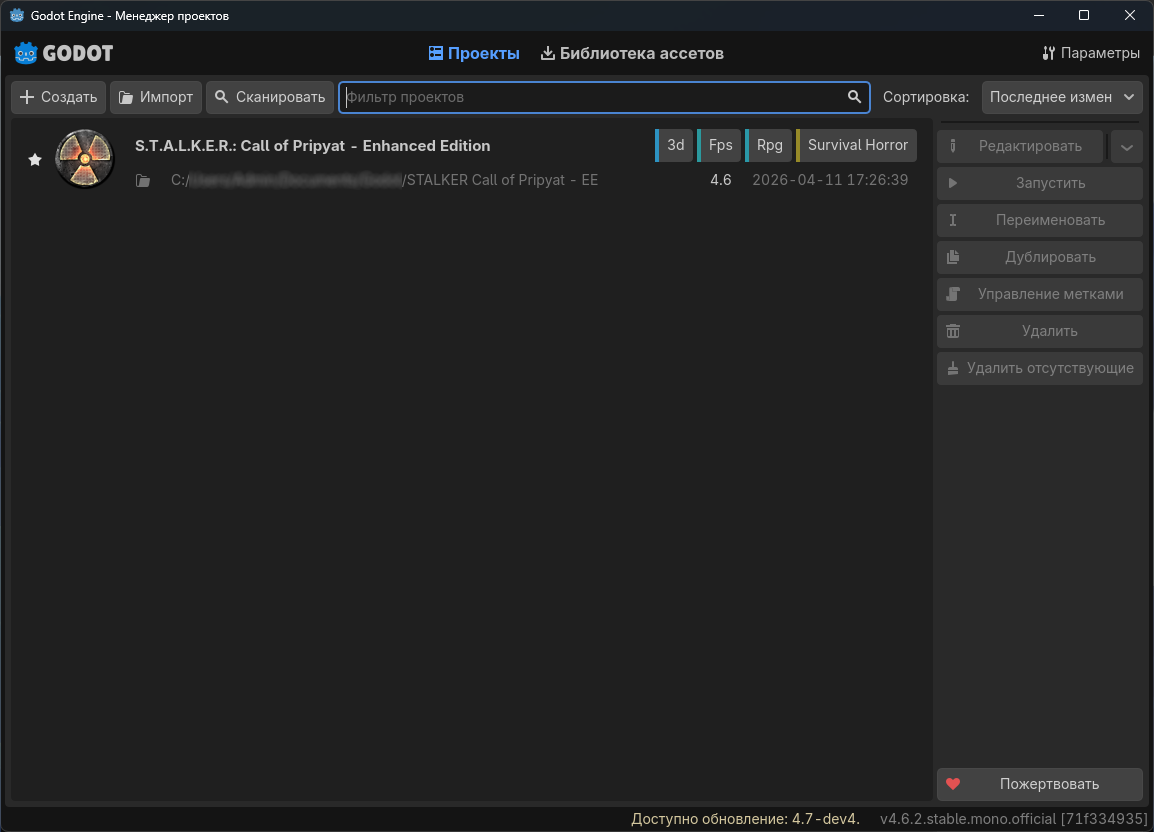Click the Сканировать button
Viewport: 1154px width, 832px height.
270,97
